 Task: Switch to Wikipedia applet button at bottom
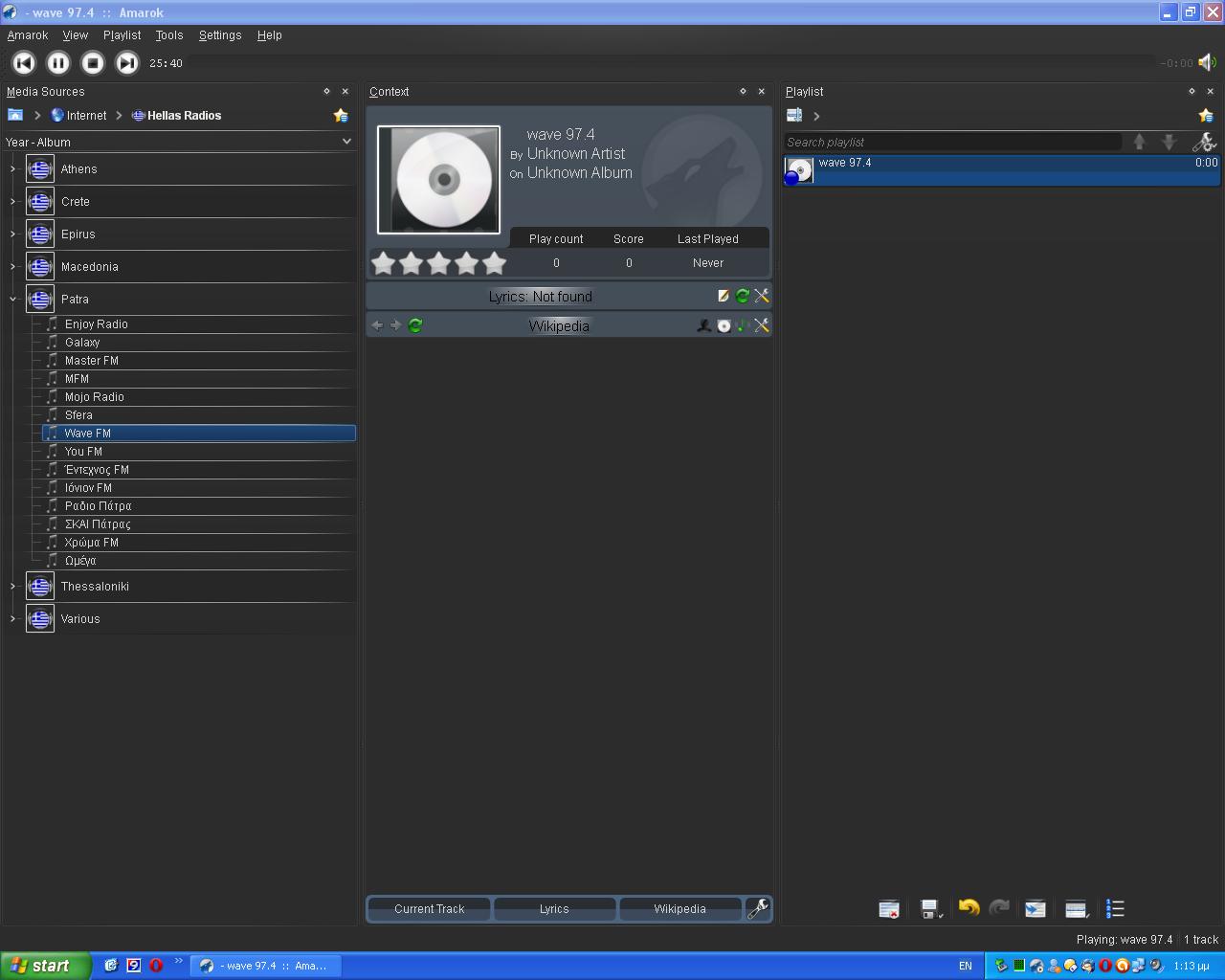(x=679, y=909)
